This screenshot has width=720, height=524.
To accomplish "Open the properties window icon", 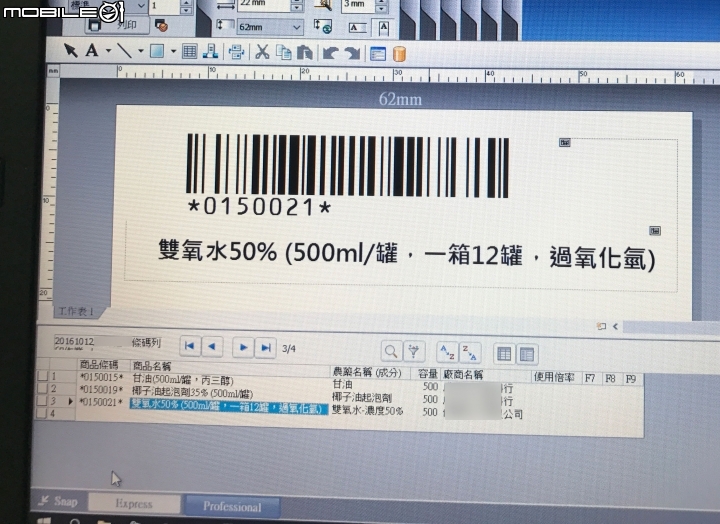I will [378, 54].
